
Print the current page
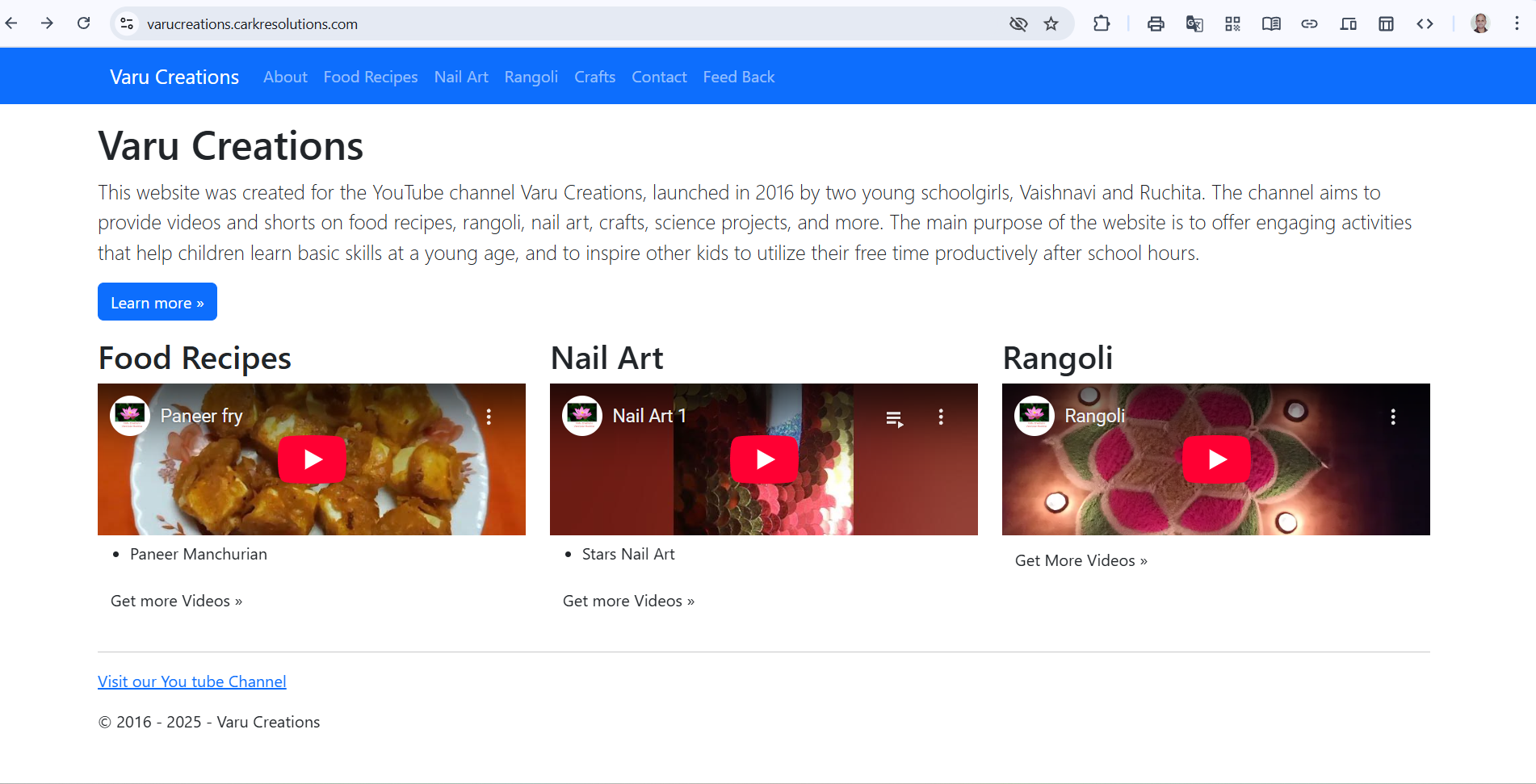point(1156,23)
